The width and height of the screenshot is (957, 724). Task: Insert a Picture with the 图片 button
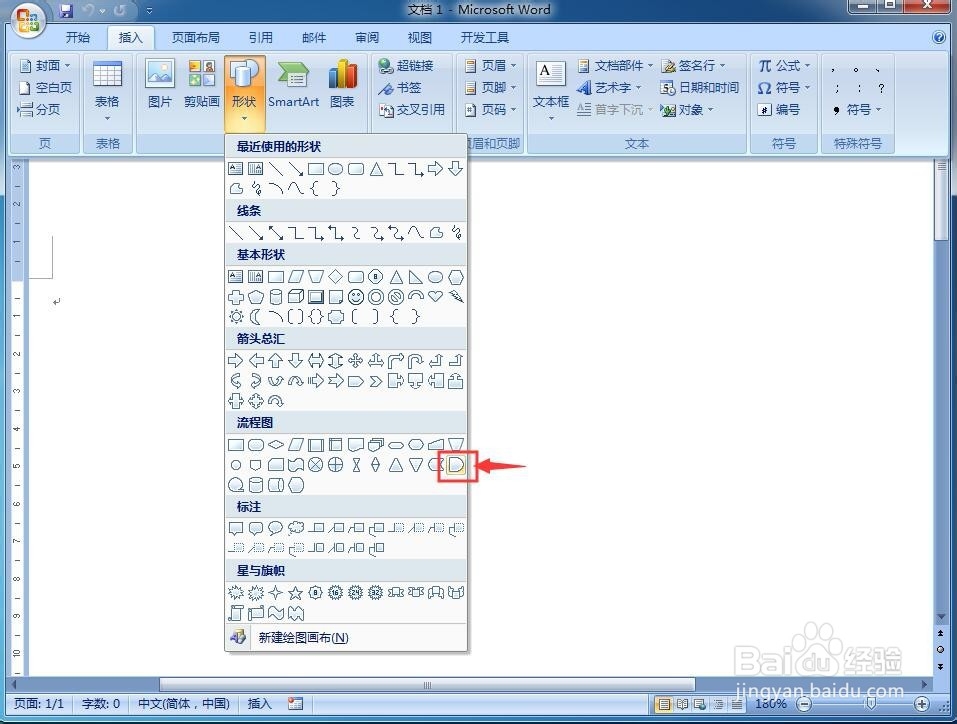160,84
